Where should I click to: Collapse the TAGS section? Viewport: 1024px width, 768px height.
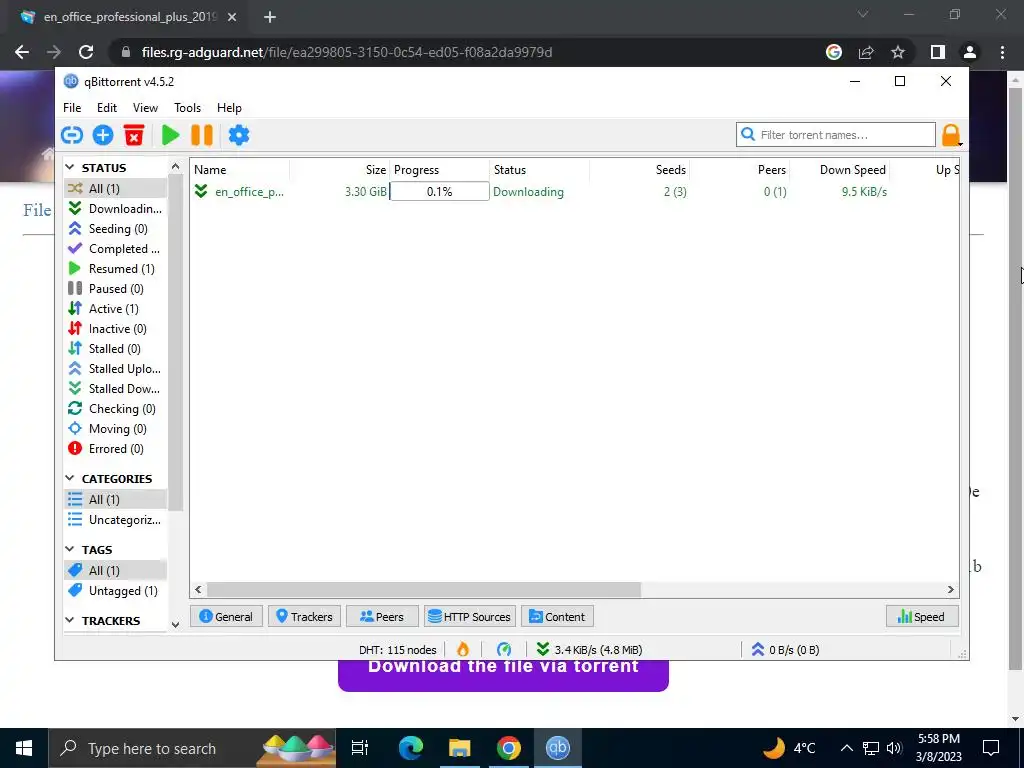coord(71,550)
